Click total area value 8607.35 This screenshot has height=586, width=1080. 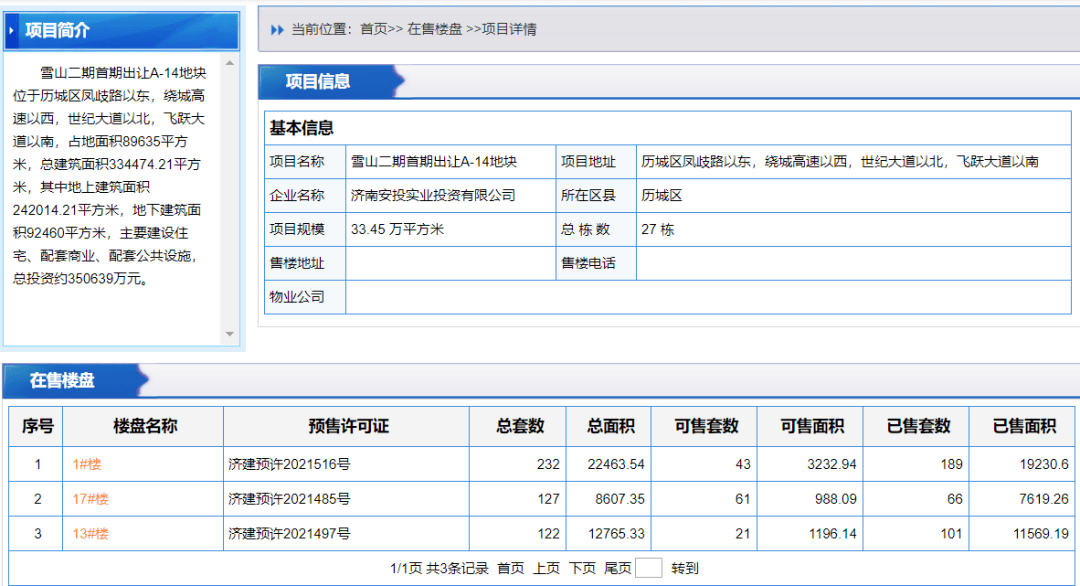pos(620,499)
